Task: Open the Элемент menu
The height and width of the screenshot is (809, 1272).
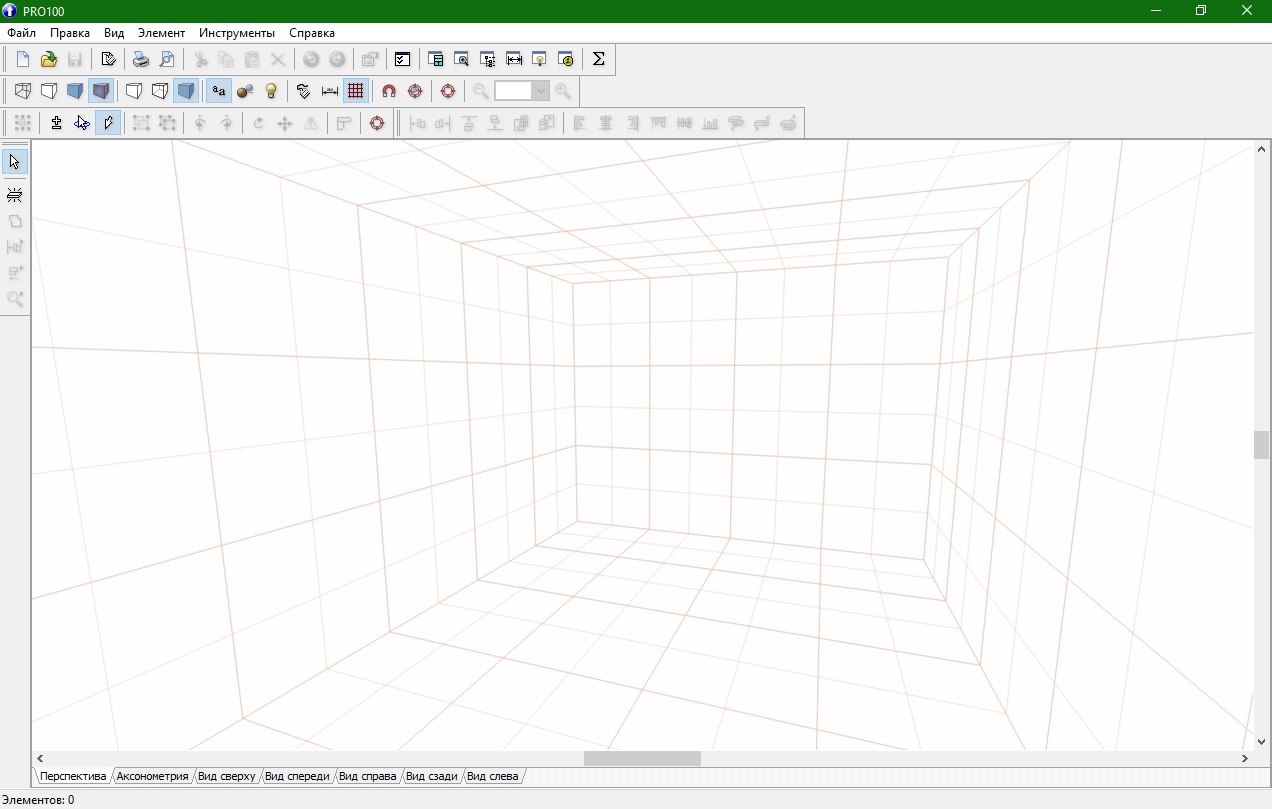Action: point(161,33)
